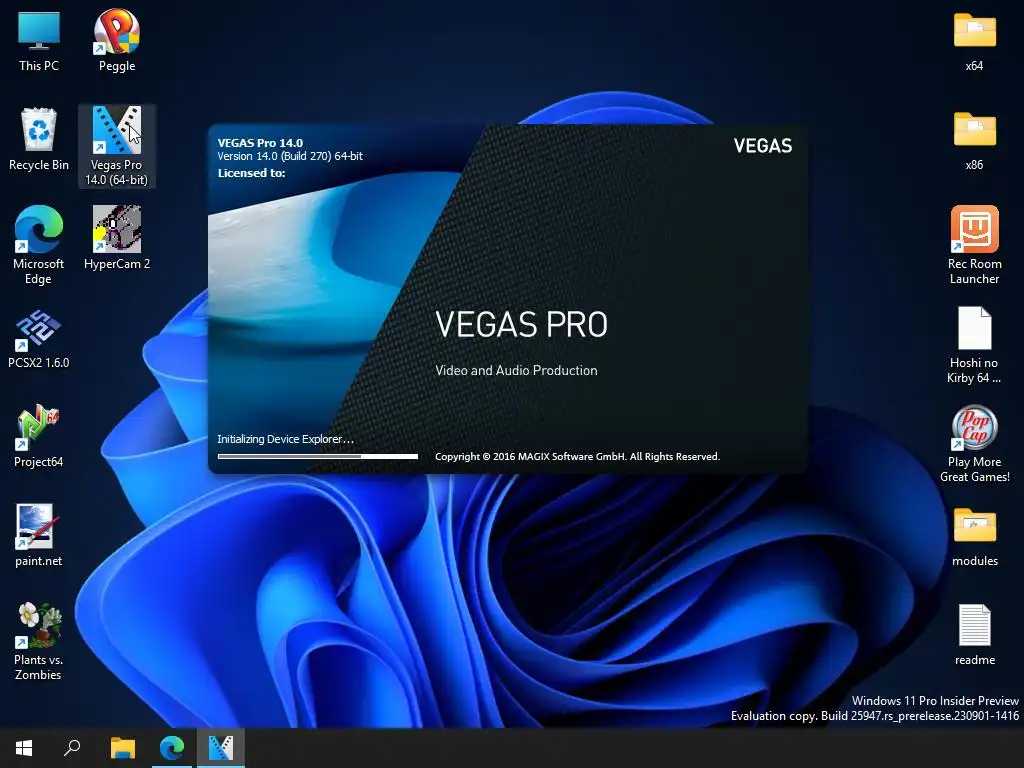1024x768 pixels.
Task: Select the HyperCam 2 shortcut
Action: [117, 238]
